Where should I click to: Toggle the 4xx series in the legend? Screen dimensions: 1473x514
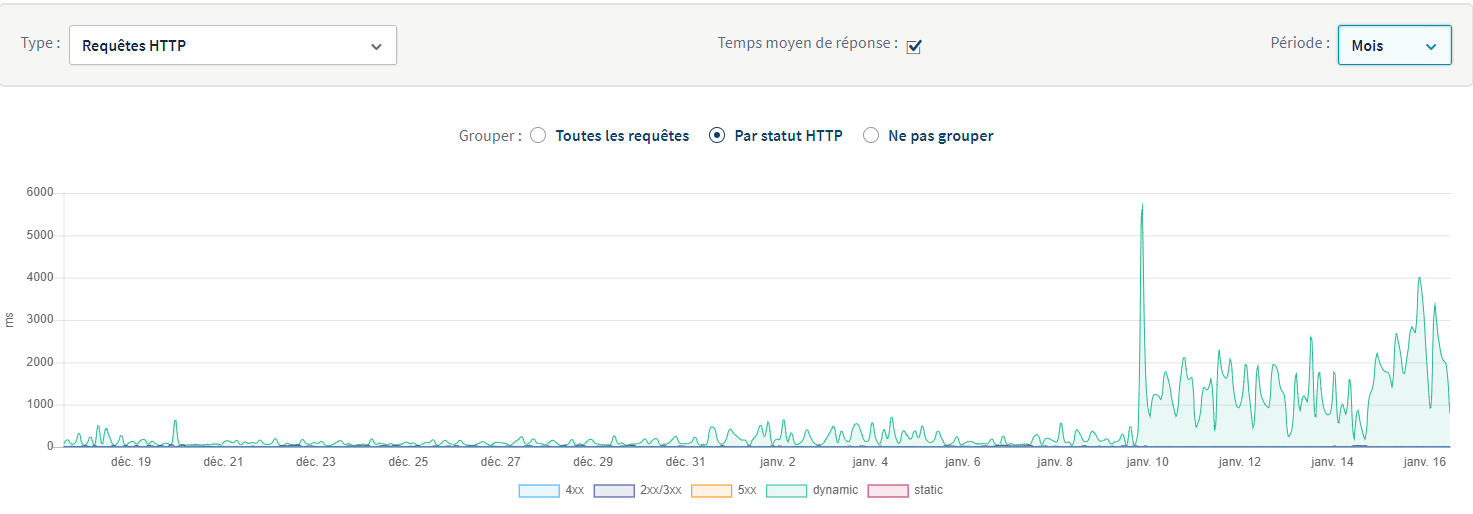[x=539, y=491]
